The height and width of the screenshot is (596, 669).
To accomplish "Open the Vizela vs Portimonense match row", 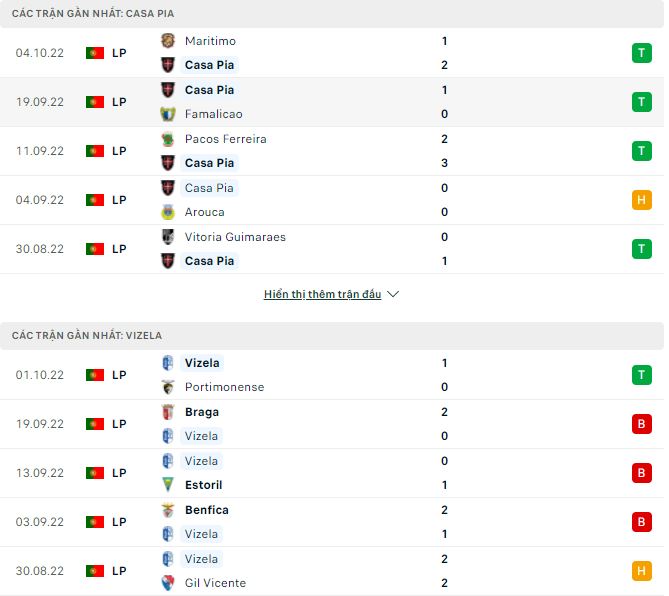I will tap(330, 375).
